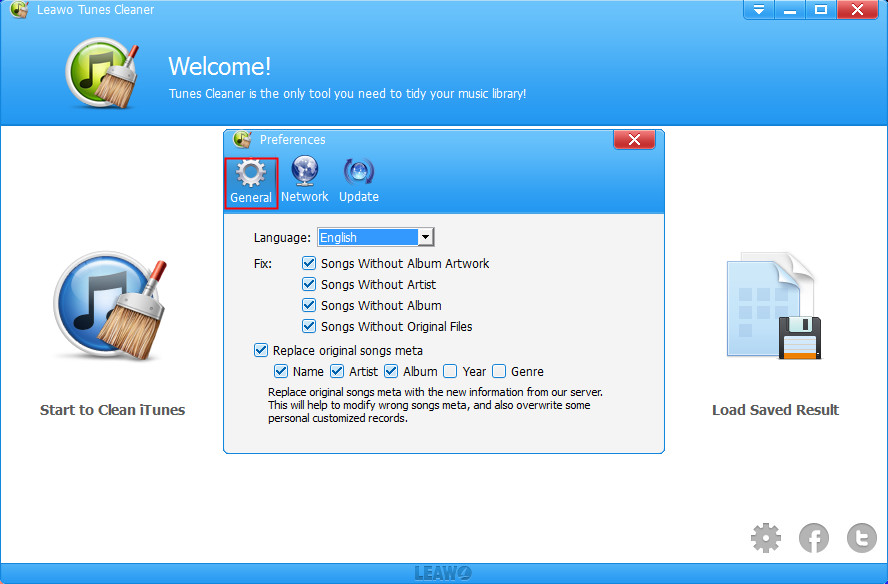Open the General preferences tab

(251, 183)
